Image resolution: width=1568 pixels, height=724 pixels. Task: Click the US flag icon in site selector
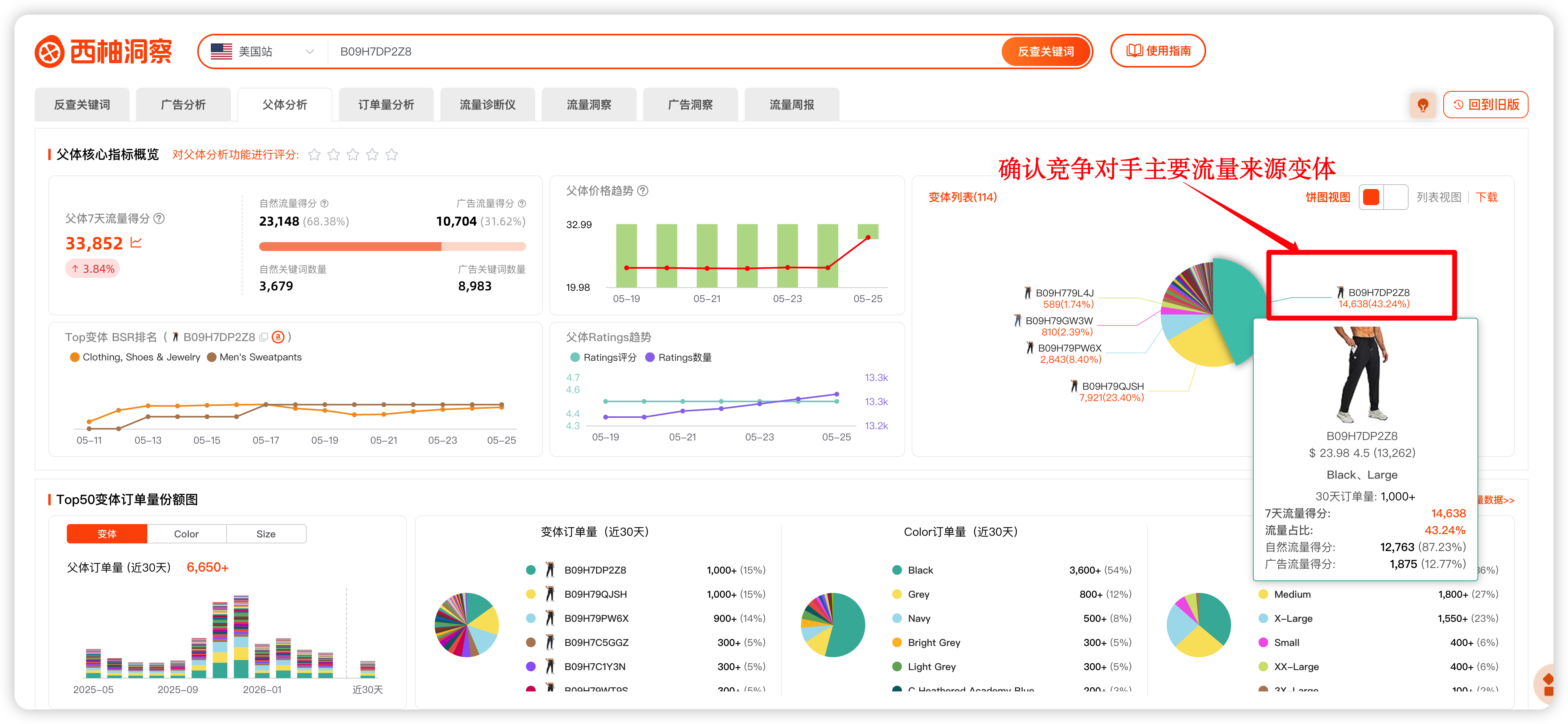pos(221,51)
